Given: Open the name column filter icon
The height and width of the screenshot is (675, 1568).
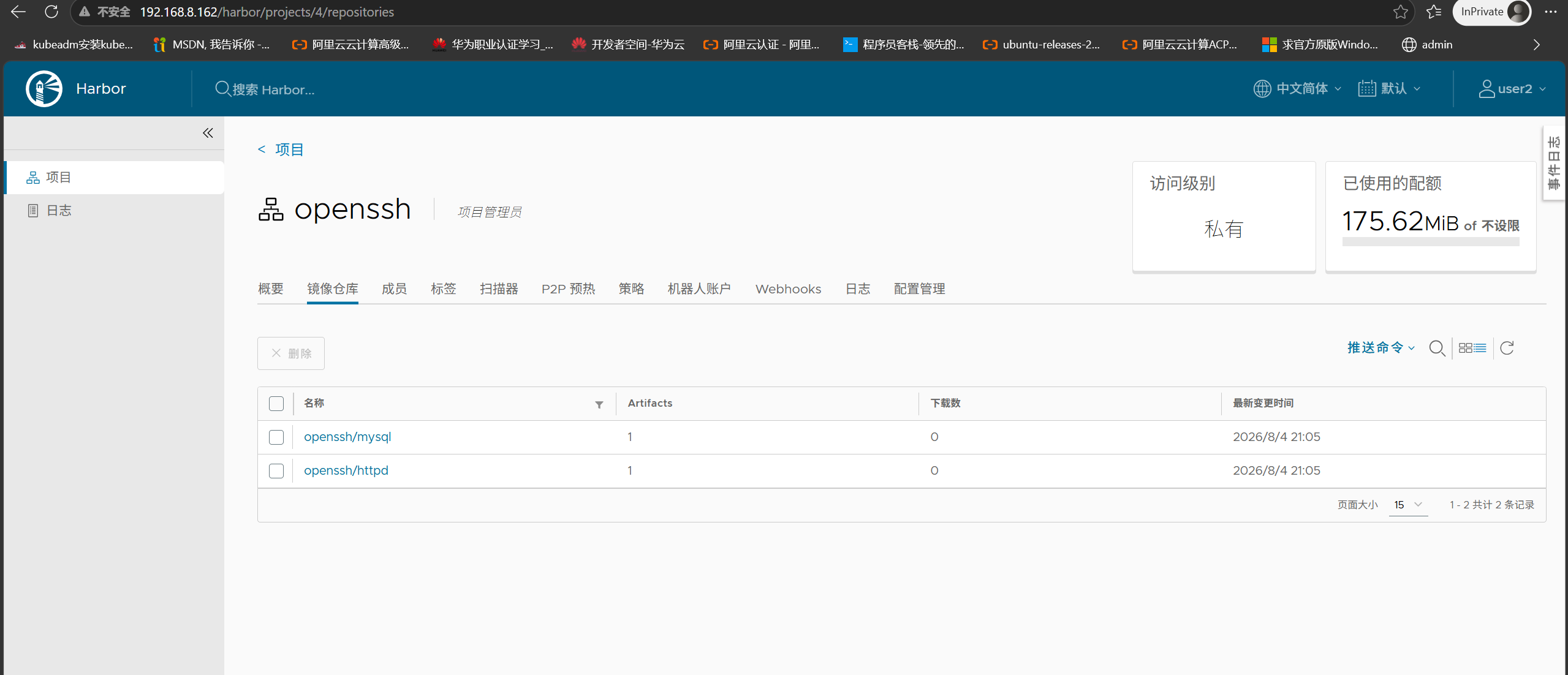Looking at the screenshot, I should [599, 404].
